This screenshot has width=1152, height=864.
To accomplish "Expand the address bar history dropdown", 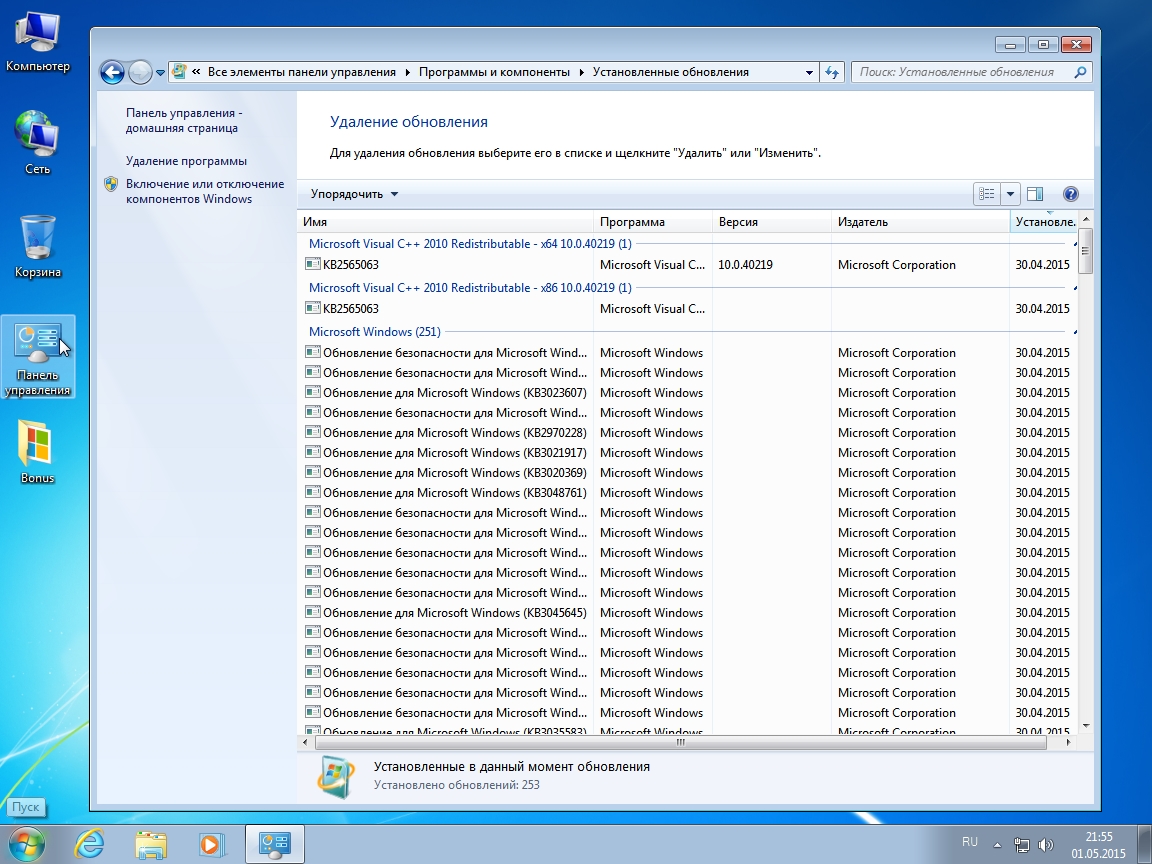I will click(x=809, y=72).
